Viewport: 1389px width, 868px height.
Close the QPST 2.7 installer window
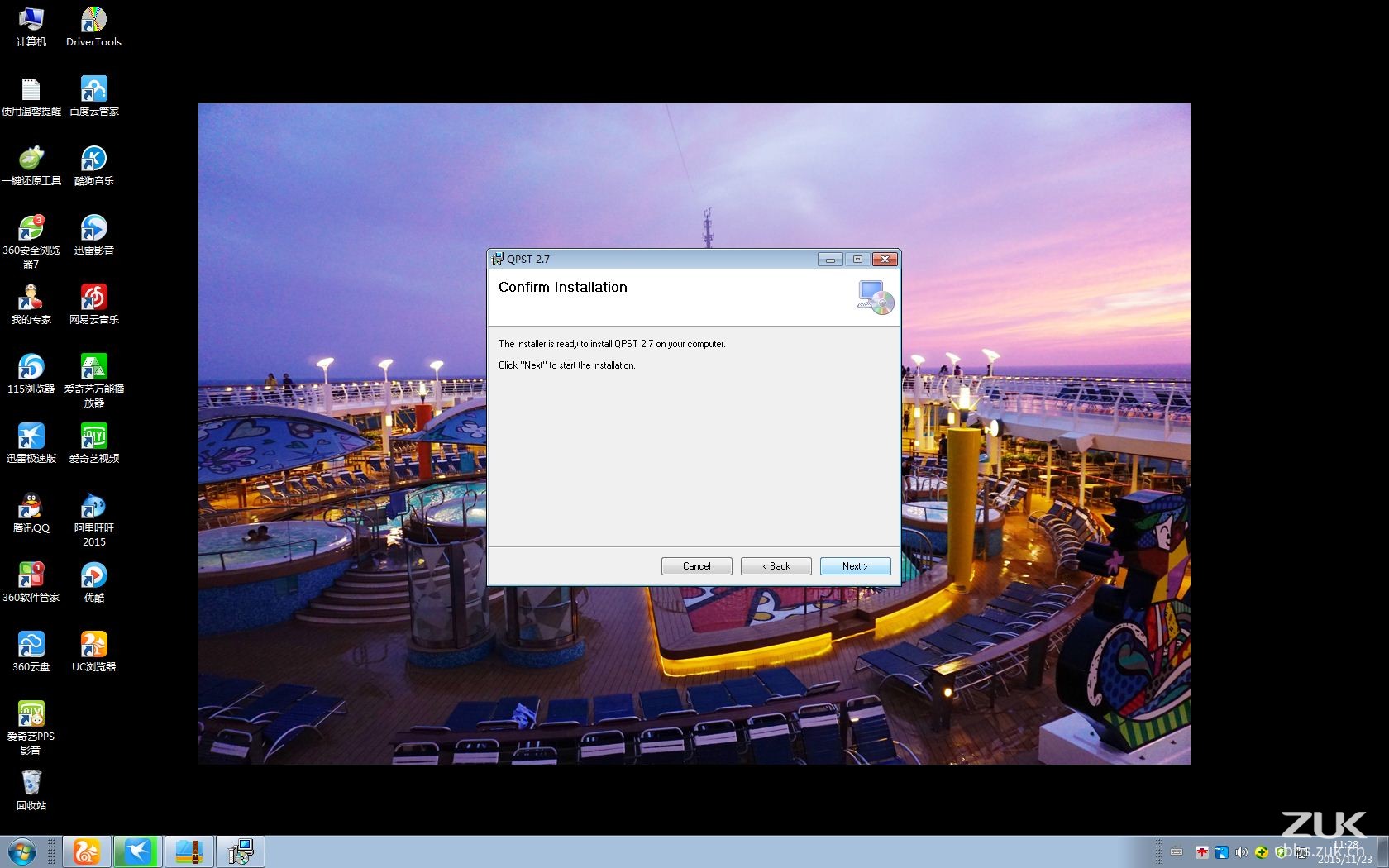tap(885, 260)
